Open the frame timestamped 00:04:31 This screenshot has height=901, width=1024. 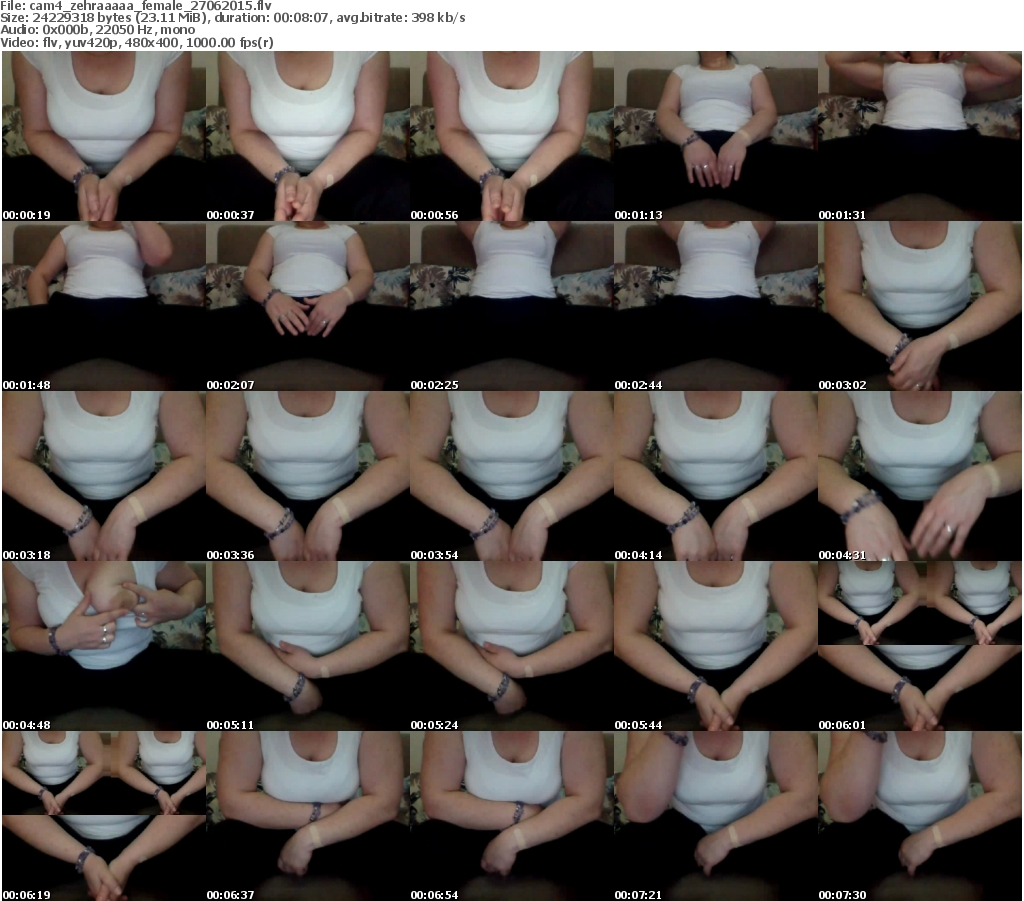click(920, 476)
